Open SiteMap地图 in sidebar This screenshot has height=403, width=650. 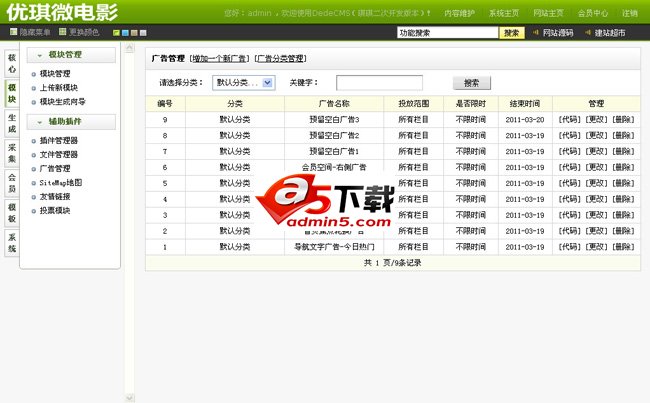[x=61, y=182]
